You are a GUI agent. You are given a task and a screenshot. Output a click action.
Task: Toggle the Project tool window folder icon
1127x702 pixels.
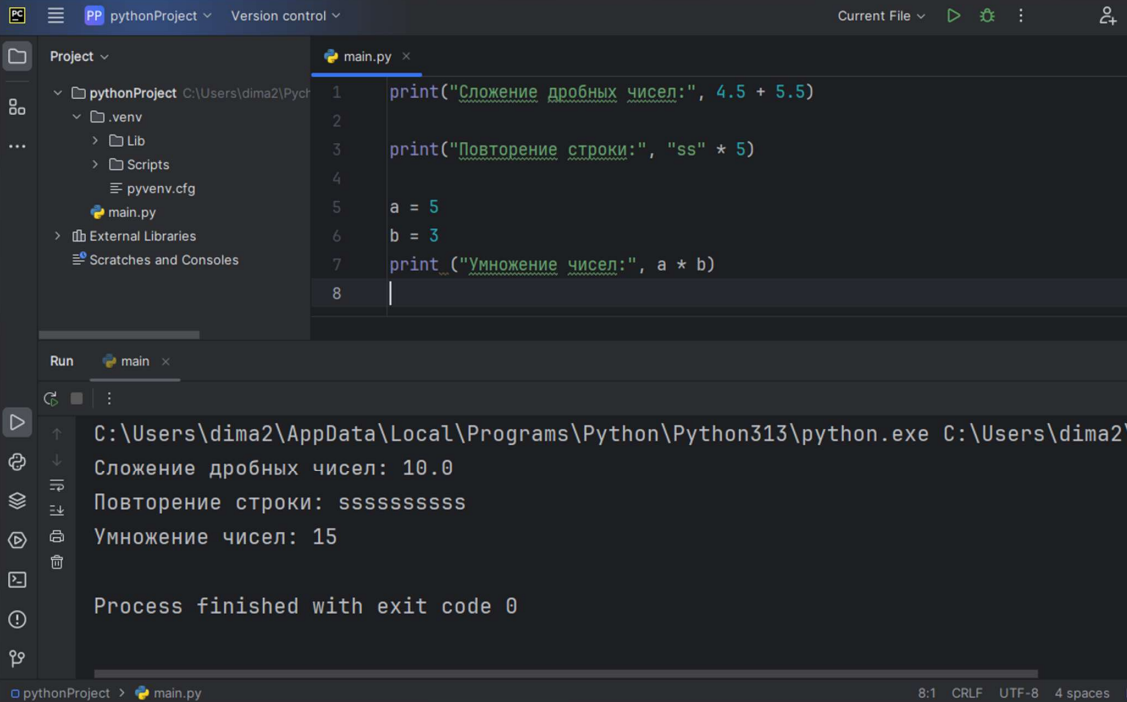click(x=17, y=56)
